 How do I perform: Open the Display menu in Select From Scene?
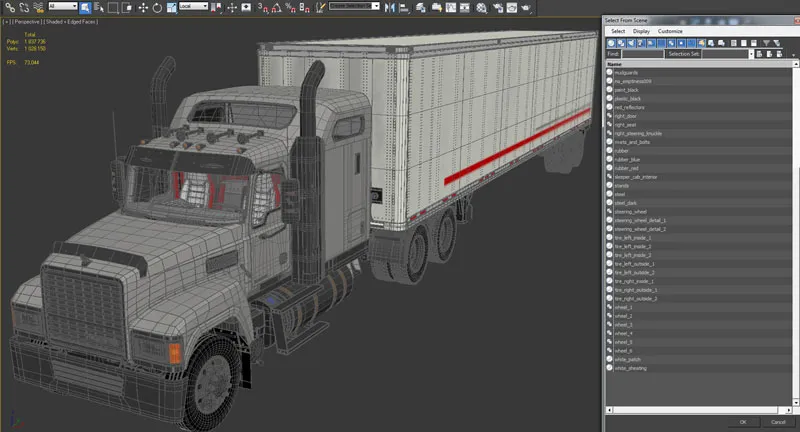coord(641,31)
